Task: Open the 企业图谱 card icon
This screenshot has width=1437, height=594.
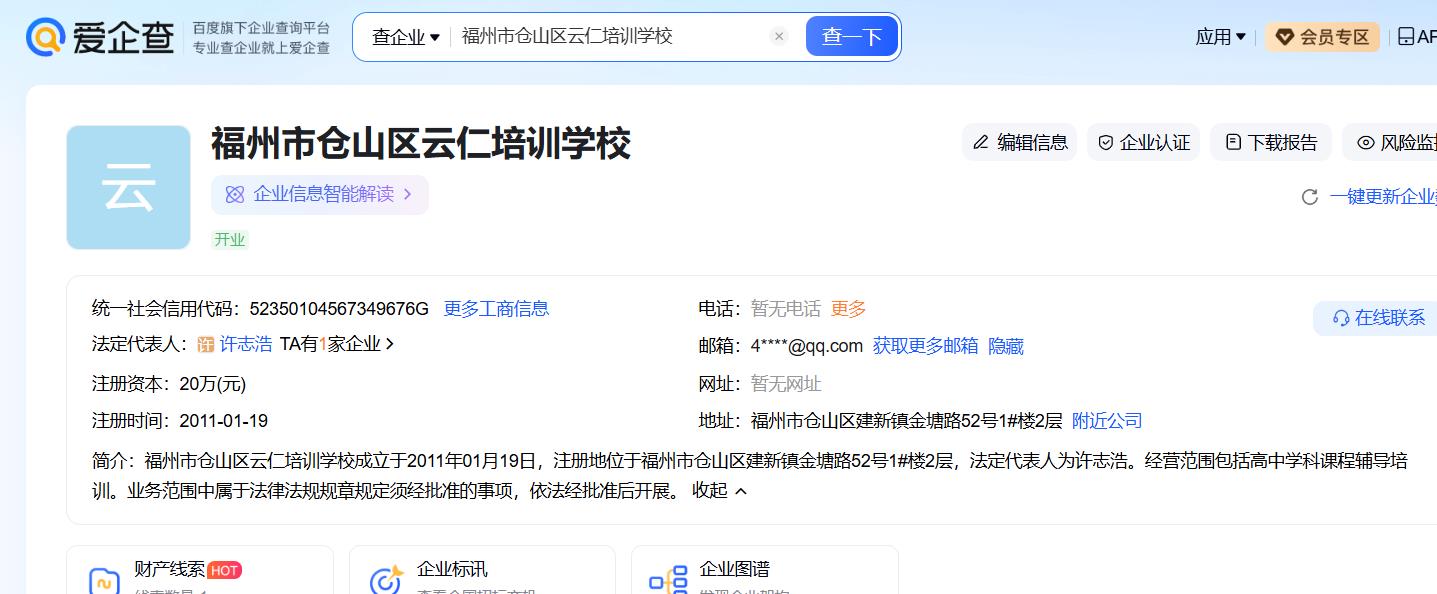Action: [x=668, y=580]
